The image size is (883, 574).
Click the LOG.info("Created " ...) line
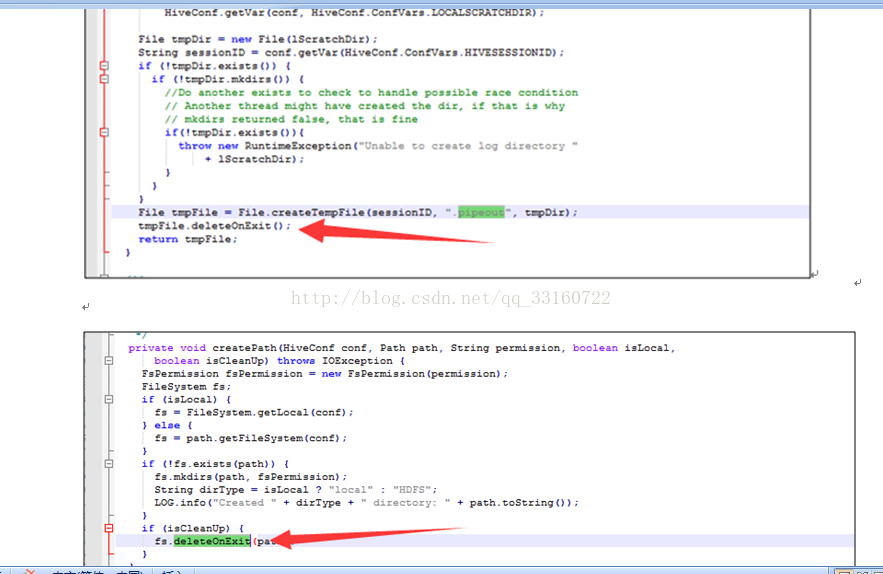(367, 503)
